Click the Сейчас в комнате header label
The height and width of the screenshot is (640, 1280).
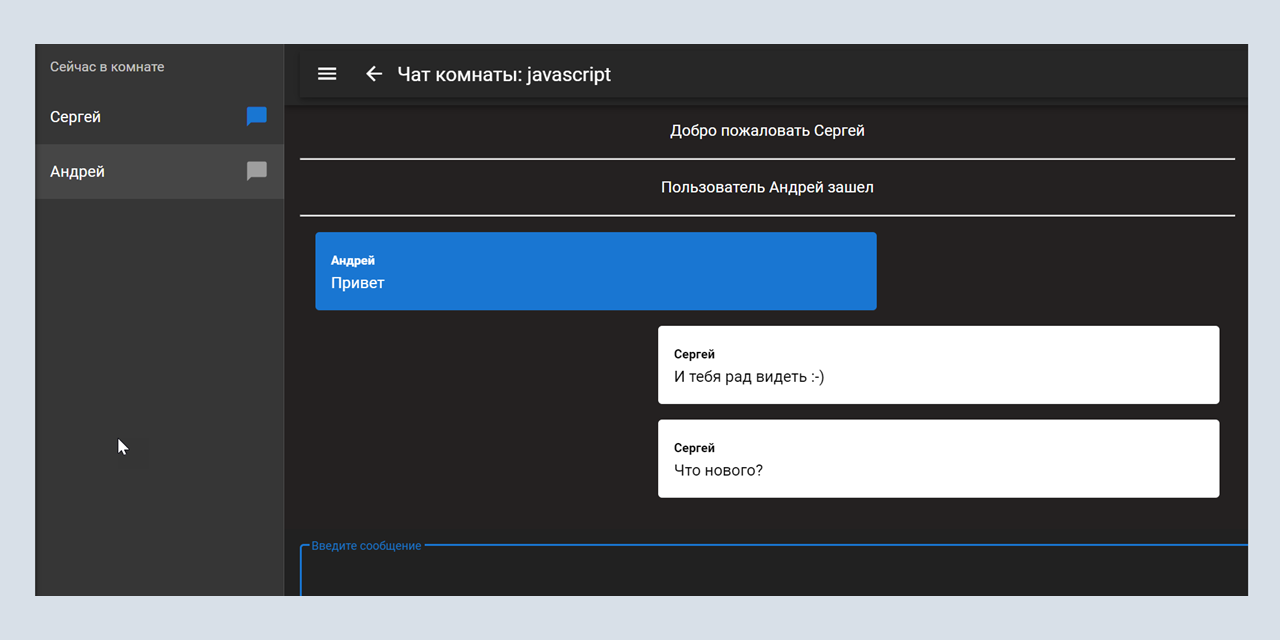pyautogui.click(x=106, y=66)
